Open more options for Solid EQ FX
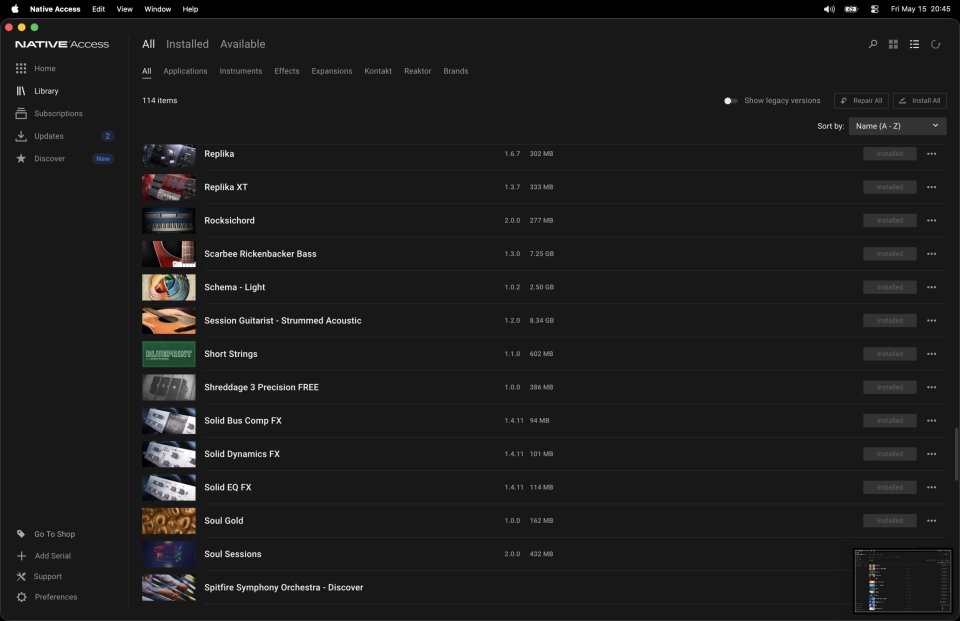 coord(931,487)
